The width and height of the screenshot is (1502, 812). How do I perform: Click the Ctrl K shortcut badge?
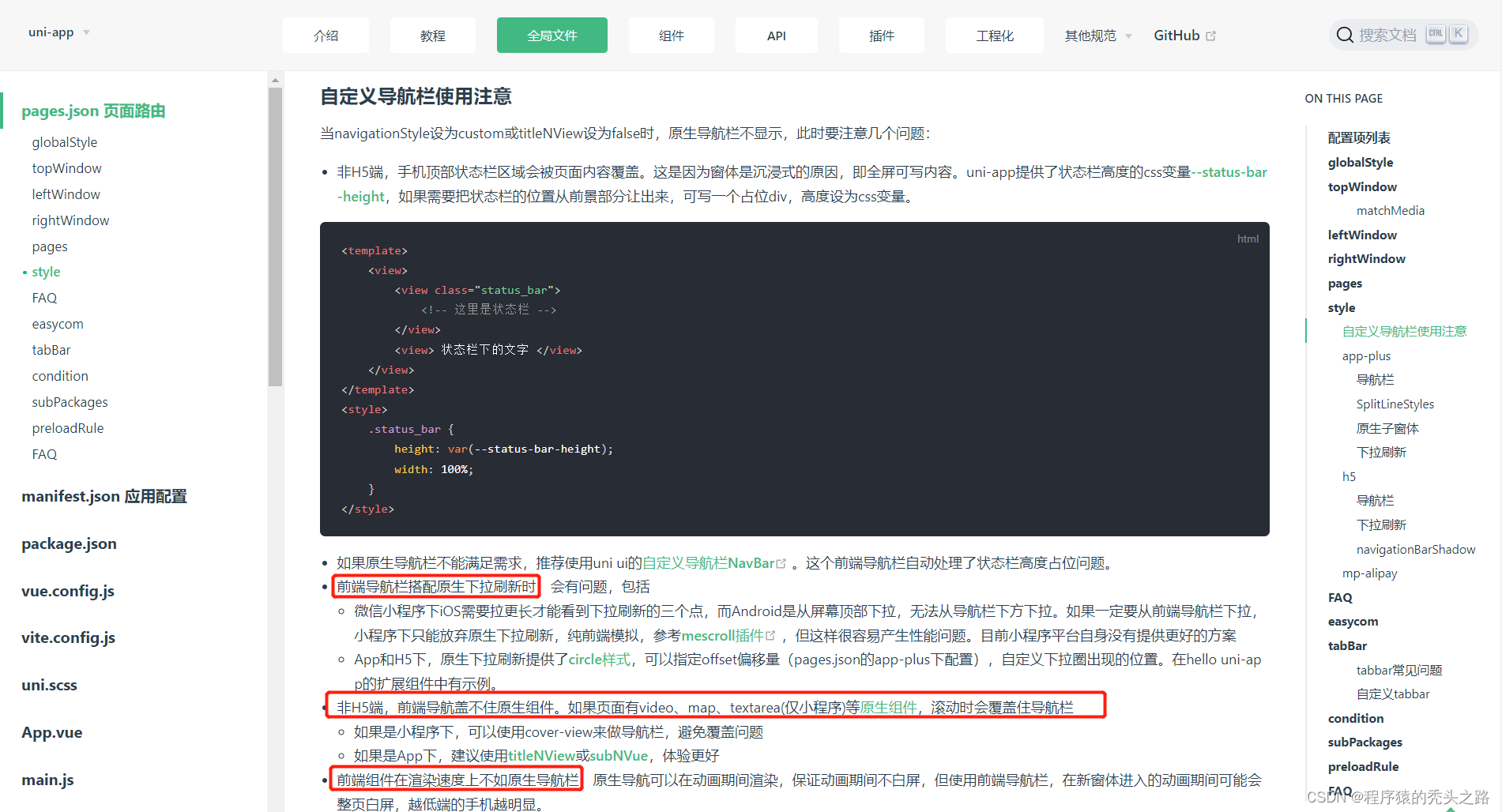(1447, 33)
